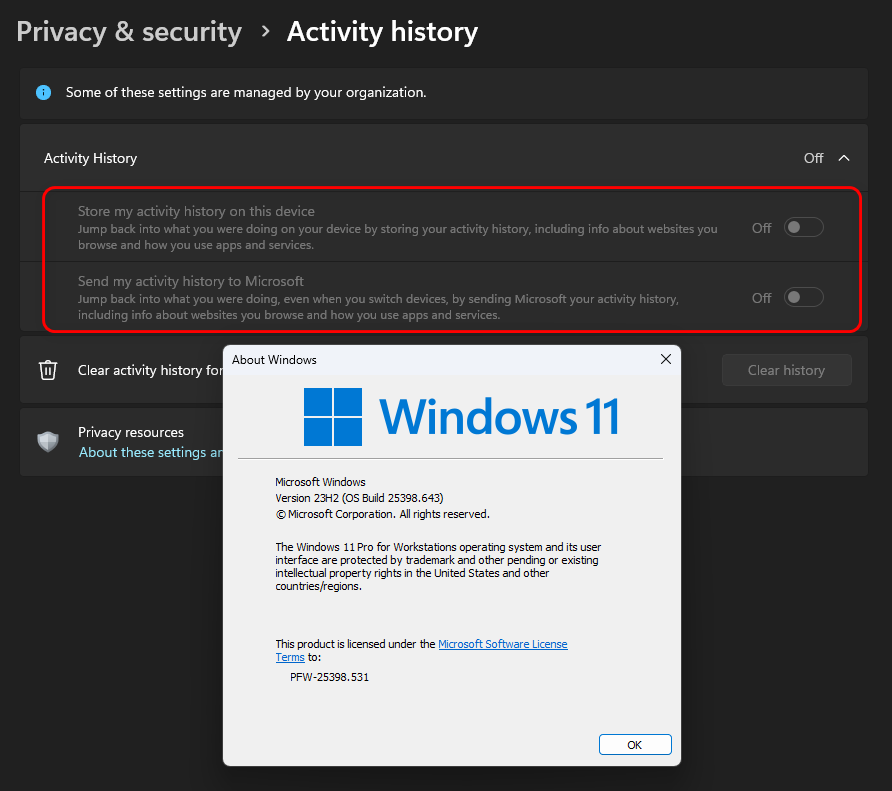Click 'Store my activity history on this device' text

196,211
